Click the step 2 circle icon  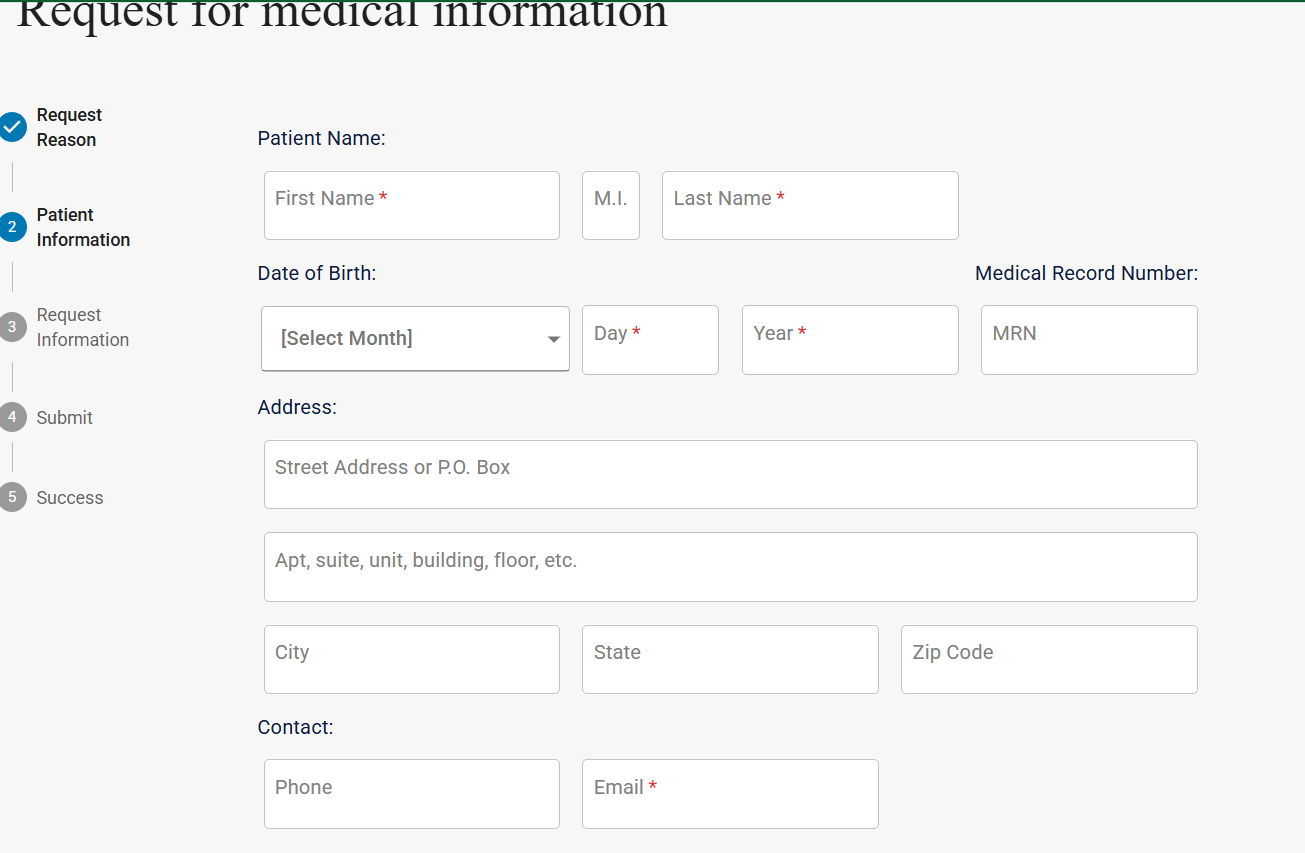(12, 227)
